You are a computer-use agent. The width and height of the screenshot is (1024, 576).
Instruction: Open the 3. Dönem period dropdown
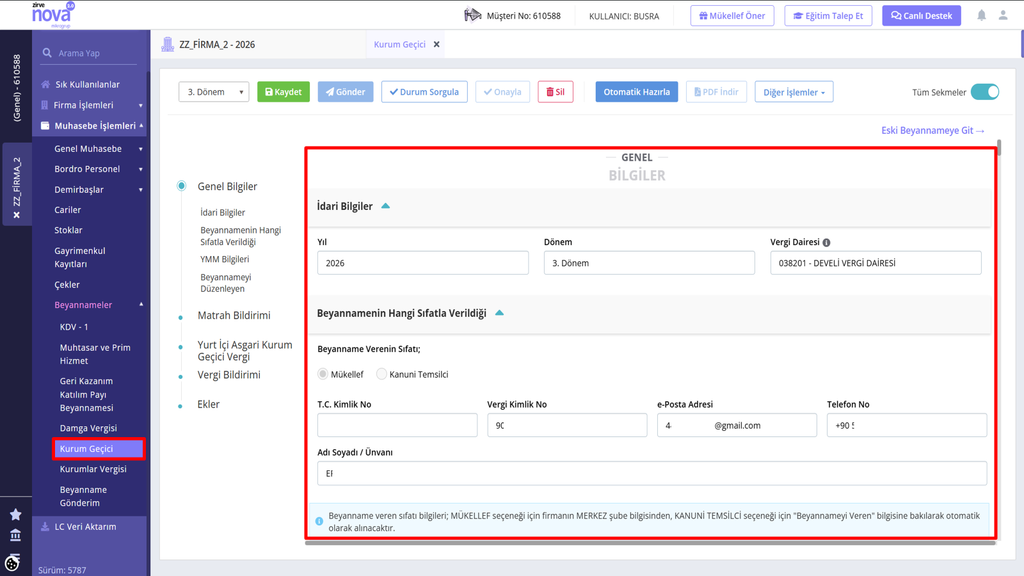pos(214,92)
